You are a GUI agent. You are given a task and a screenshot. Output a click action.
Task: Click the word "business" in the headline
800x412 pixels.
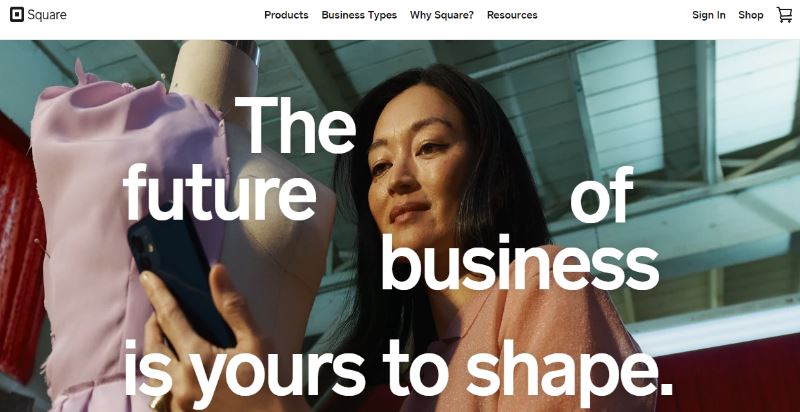tap(519, 265)
